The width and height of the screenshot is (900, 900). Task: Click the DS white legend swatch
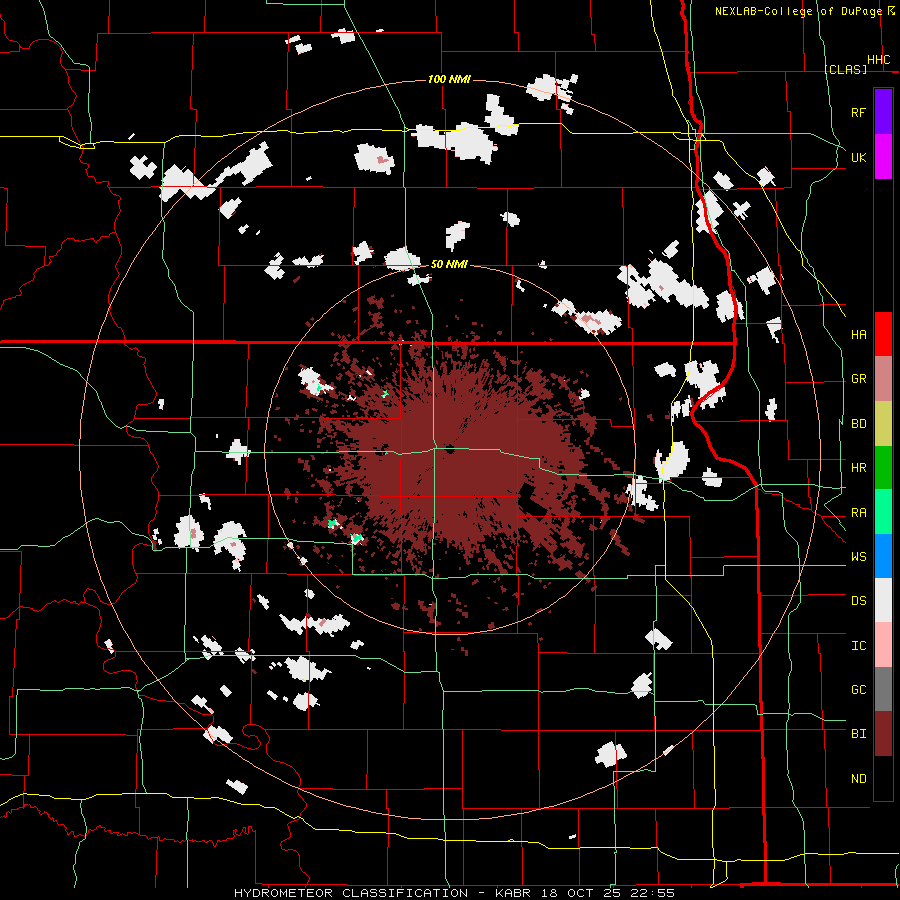click(x=883, y=600)
